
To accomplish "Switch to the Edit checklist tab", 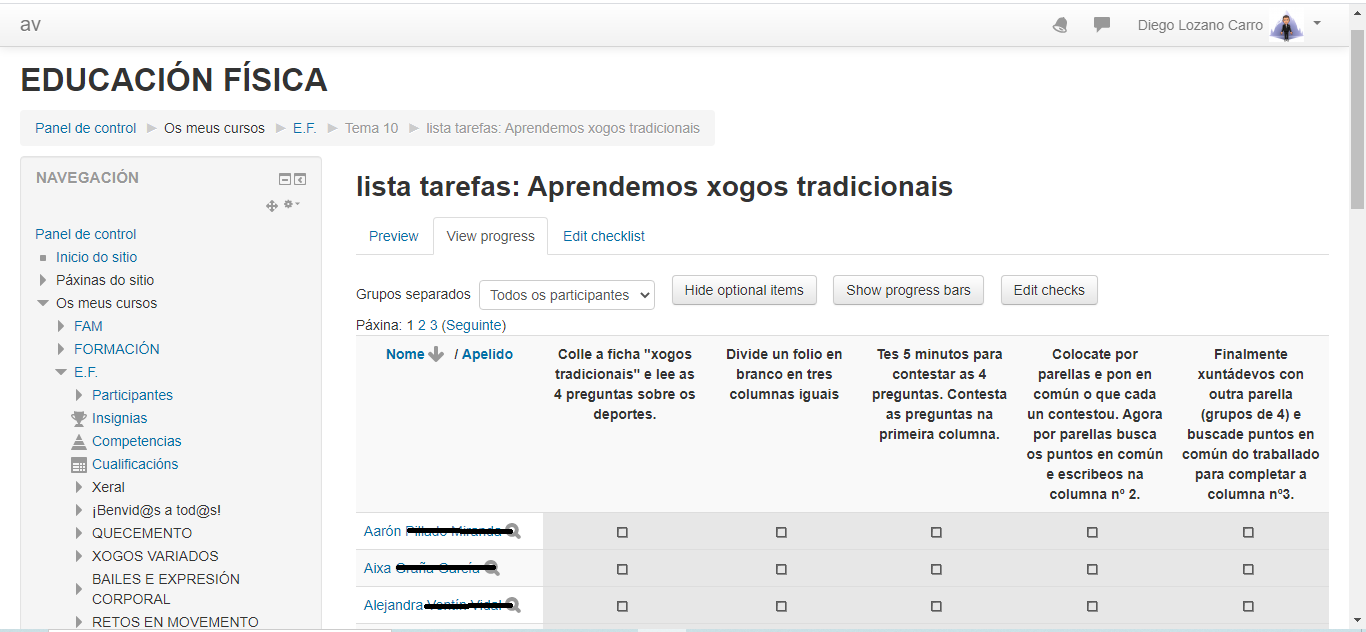I will 603,236.
